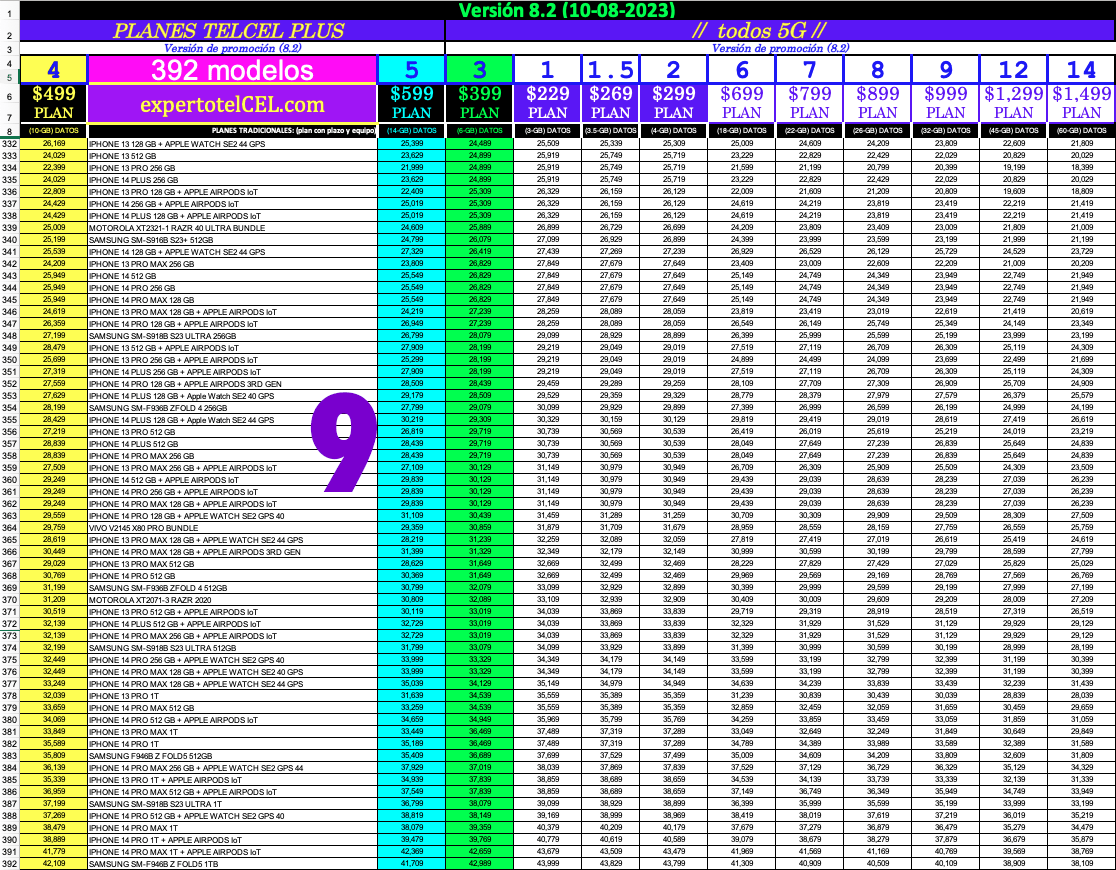This screenshot has height=870, width=1116.
Task: Click the "(60-GB) DATOS" header cell
Action: (x=1082, y=131)
